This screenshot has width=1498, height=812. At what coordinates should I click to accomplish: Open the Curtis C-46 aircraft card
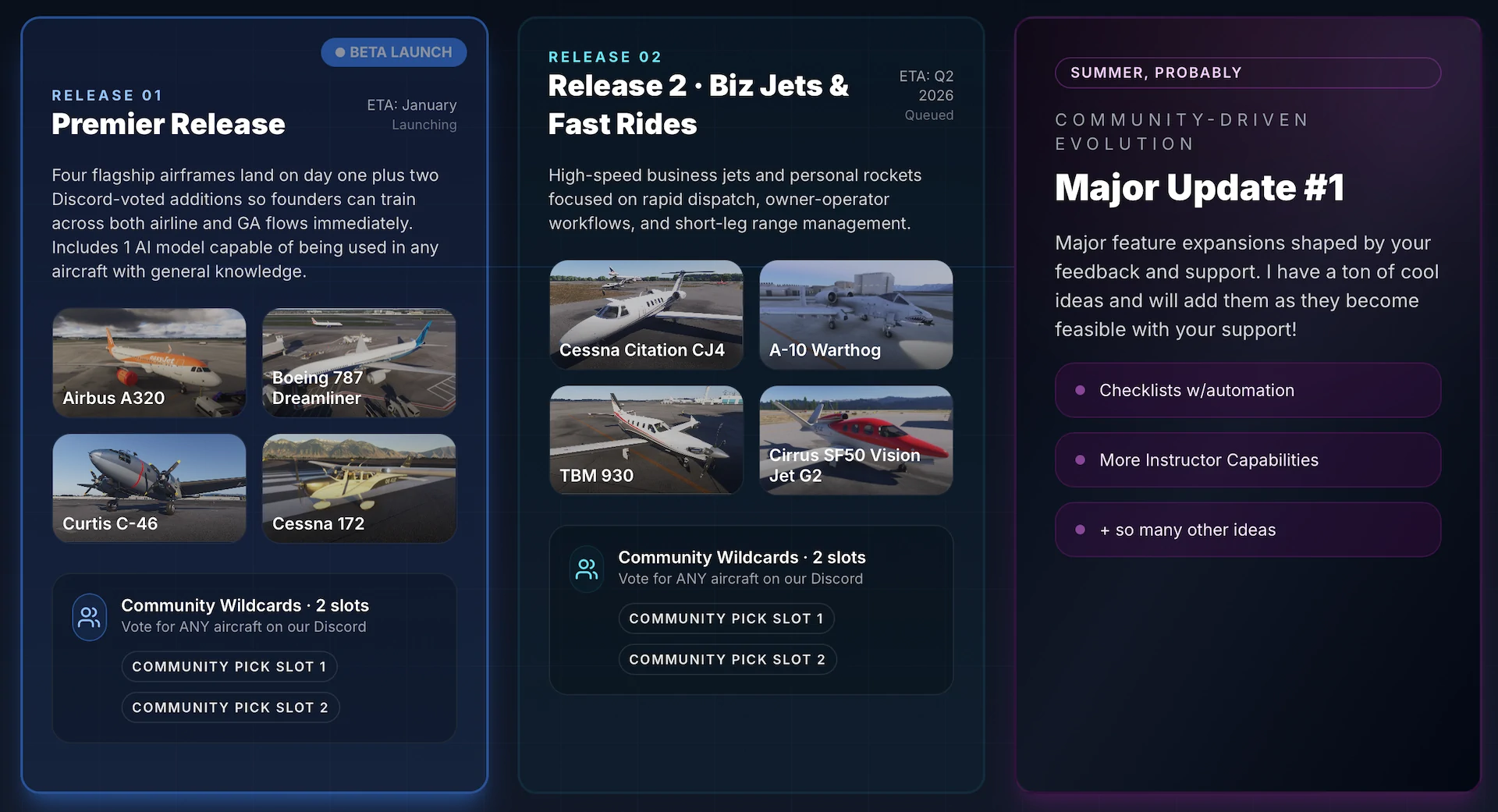(x=149, y=488)
